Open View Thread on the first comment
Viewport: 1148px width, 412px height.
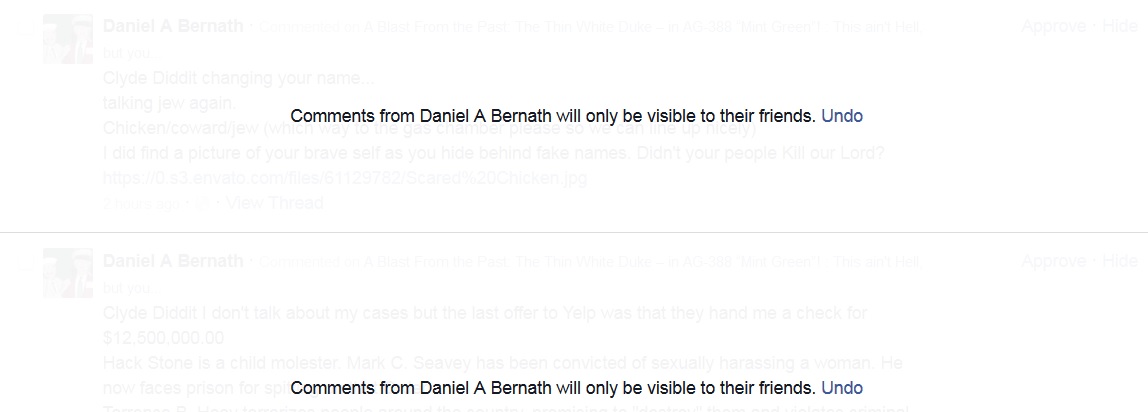(274, 203)
